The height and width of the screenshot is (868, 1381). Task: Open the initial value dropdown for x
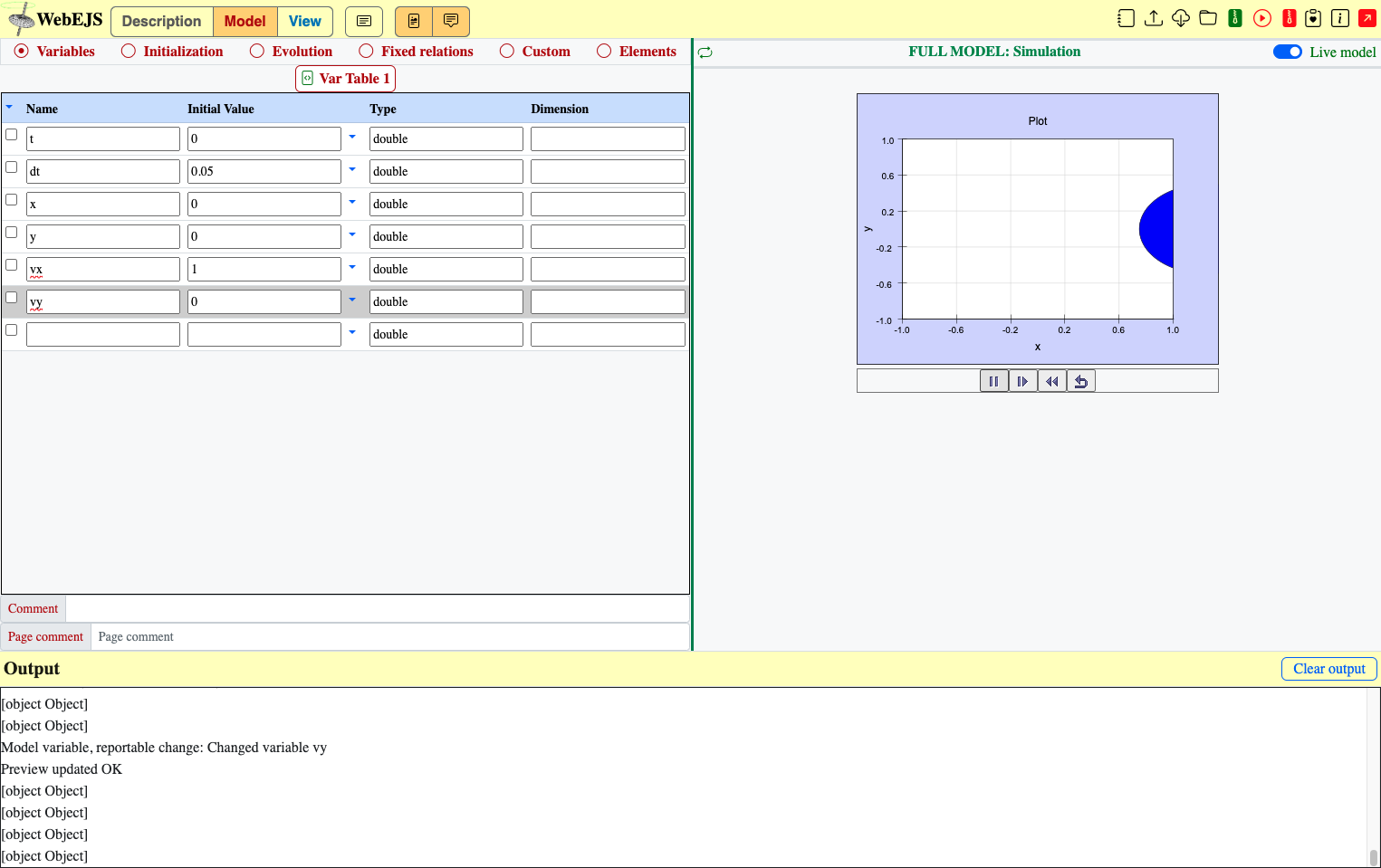[352, 203]
